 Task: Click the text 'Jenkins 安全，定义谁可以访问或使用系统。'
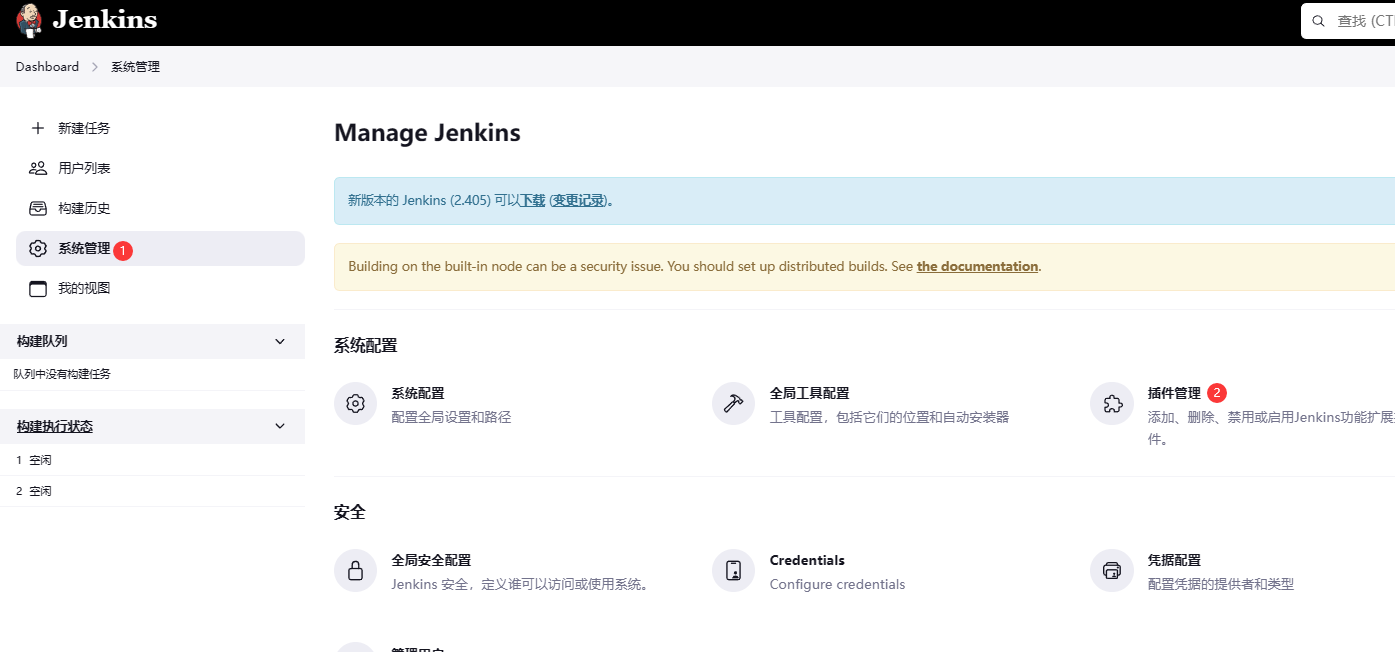click(520, 584)
